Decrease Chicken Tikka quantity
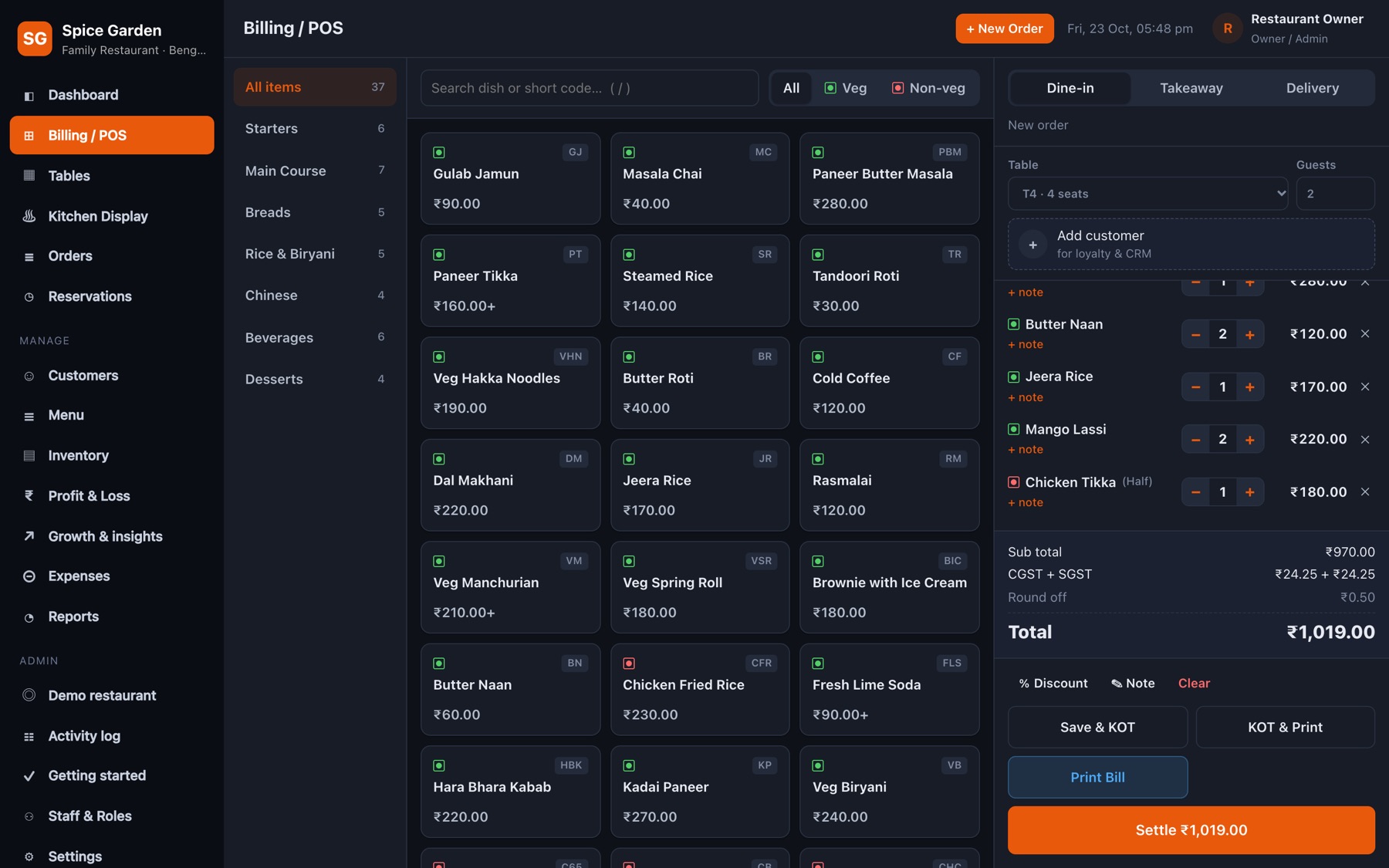 [1195, 492]
